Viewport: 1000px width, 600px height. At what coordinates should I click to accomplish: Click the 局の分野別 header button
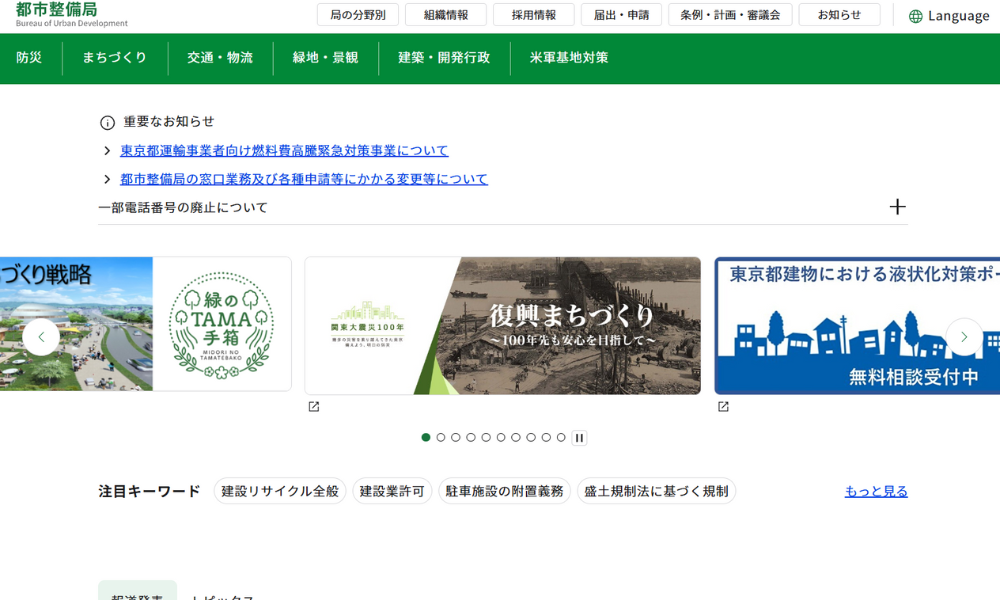[x=358, y=15]
